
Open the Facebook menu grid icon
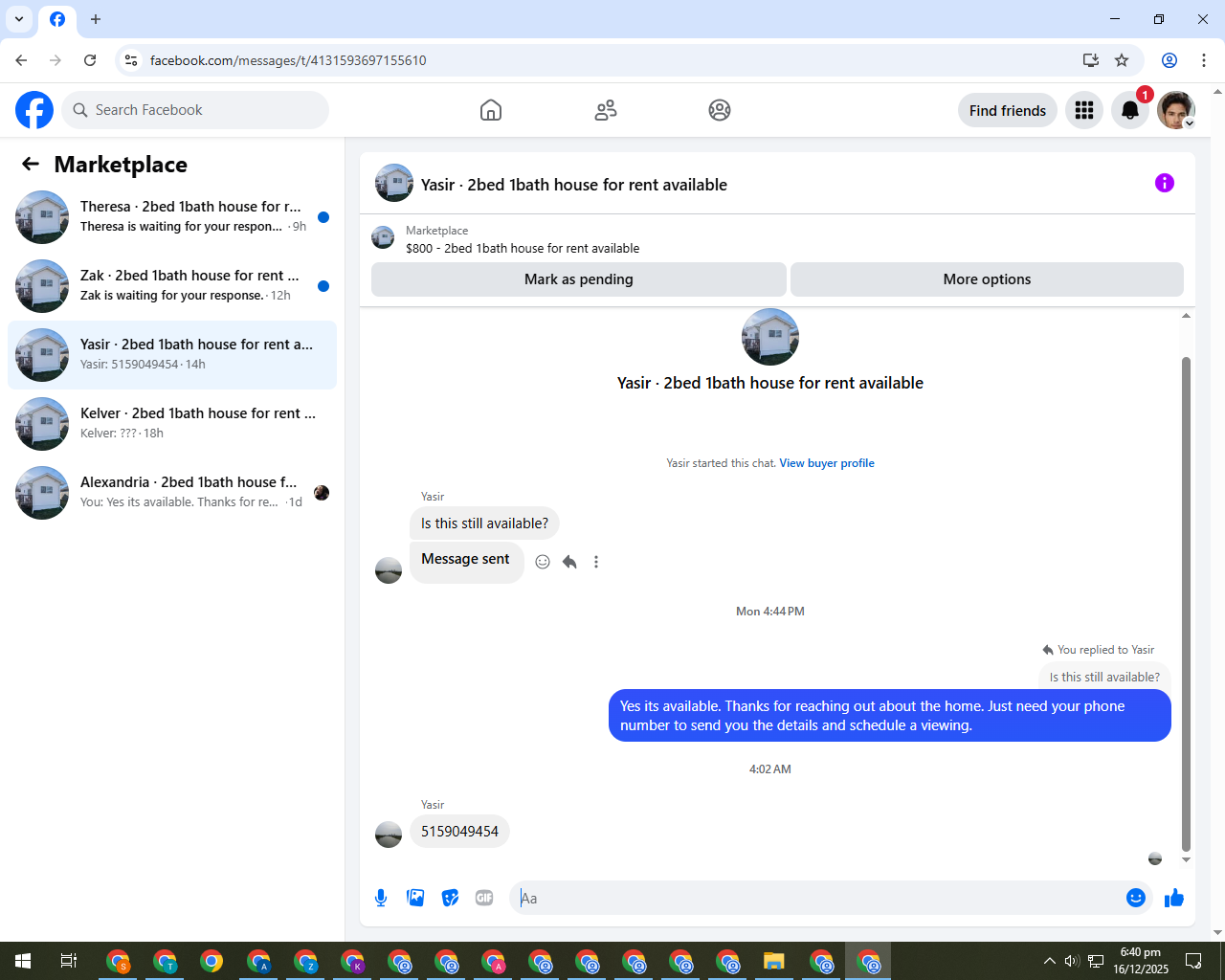(1084, 110)
